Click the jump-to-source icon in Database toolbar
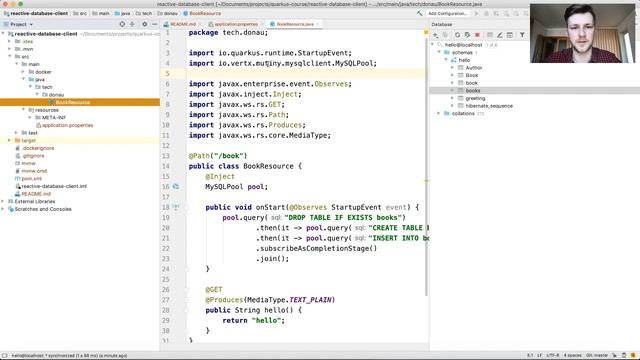 pos(467,35)
